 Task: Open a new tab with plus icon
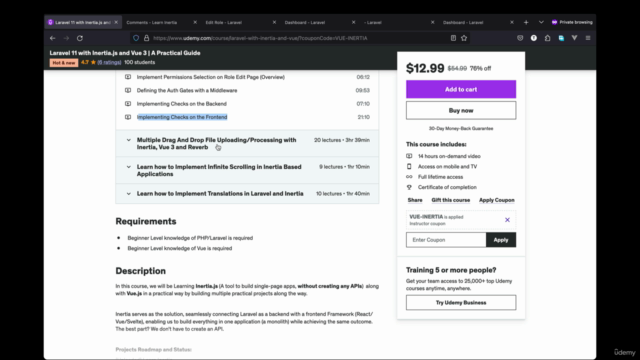526,22
